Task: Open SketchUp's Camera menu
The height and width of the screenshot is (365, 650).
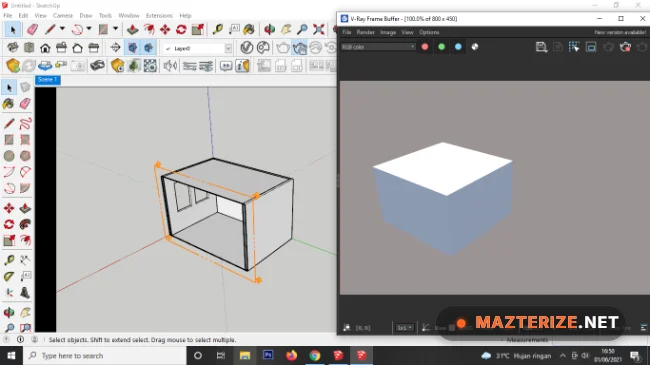Action: [63, 15]
